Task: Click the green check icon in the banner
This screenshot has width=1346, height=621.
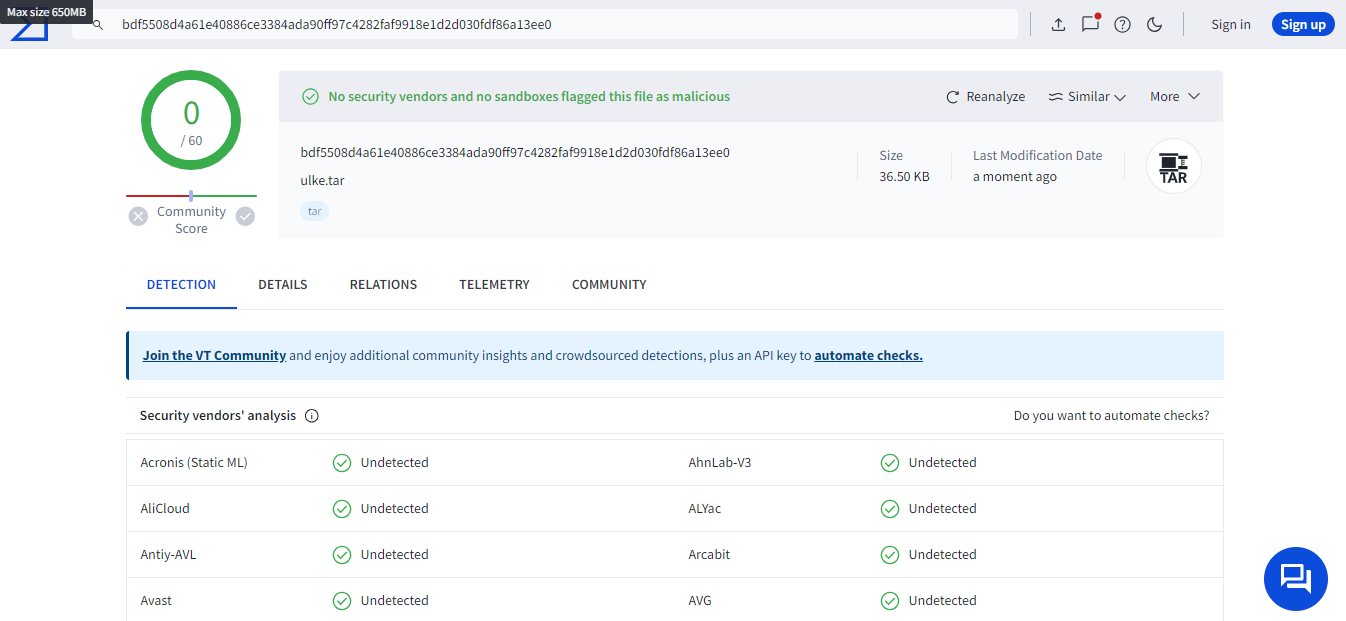Action: pos(310,97)
